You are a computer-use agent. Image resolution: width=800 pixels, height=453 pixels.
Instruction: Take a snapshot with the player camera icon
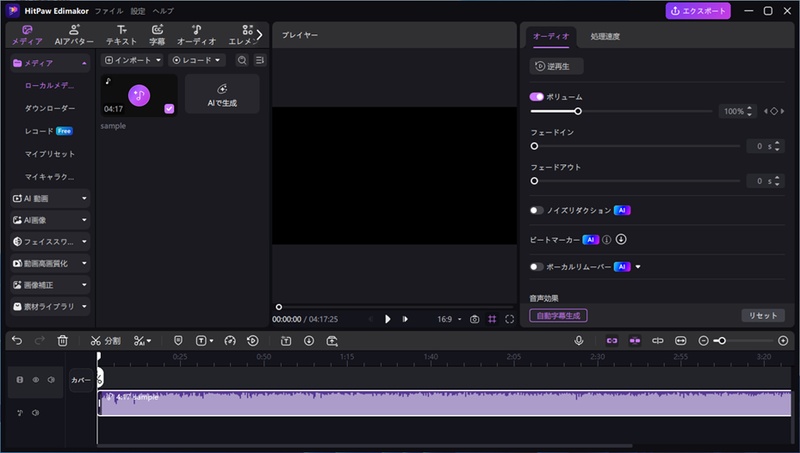click(x=474, y=319)
